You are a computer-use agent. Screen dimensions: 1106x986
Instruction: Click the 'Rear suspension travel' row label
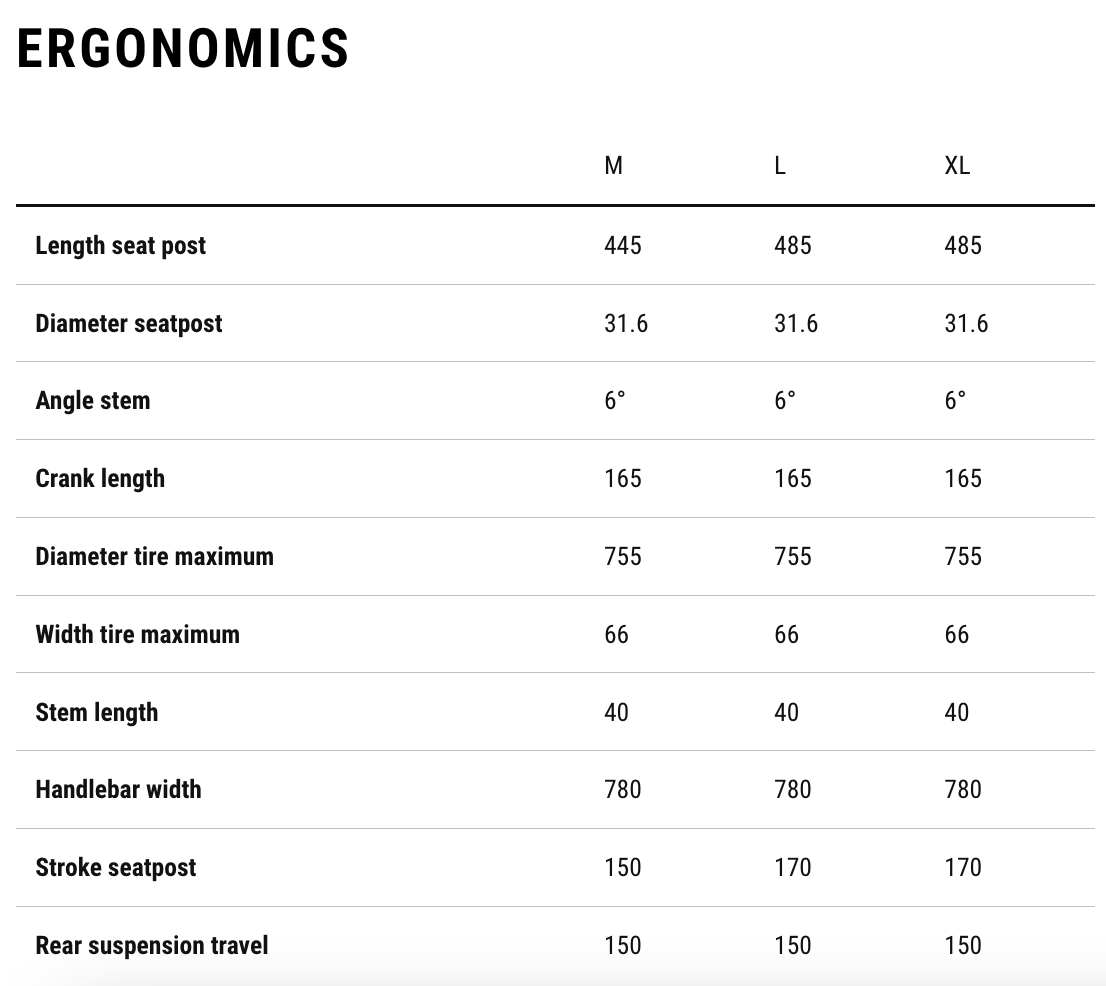pyautogui.click(x=152, y=946)
